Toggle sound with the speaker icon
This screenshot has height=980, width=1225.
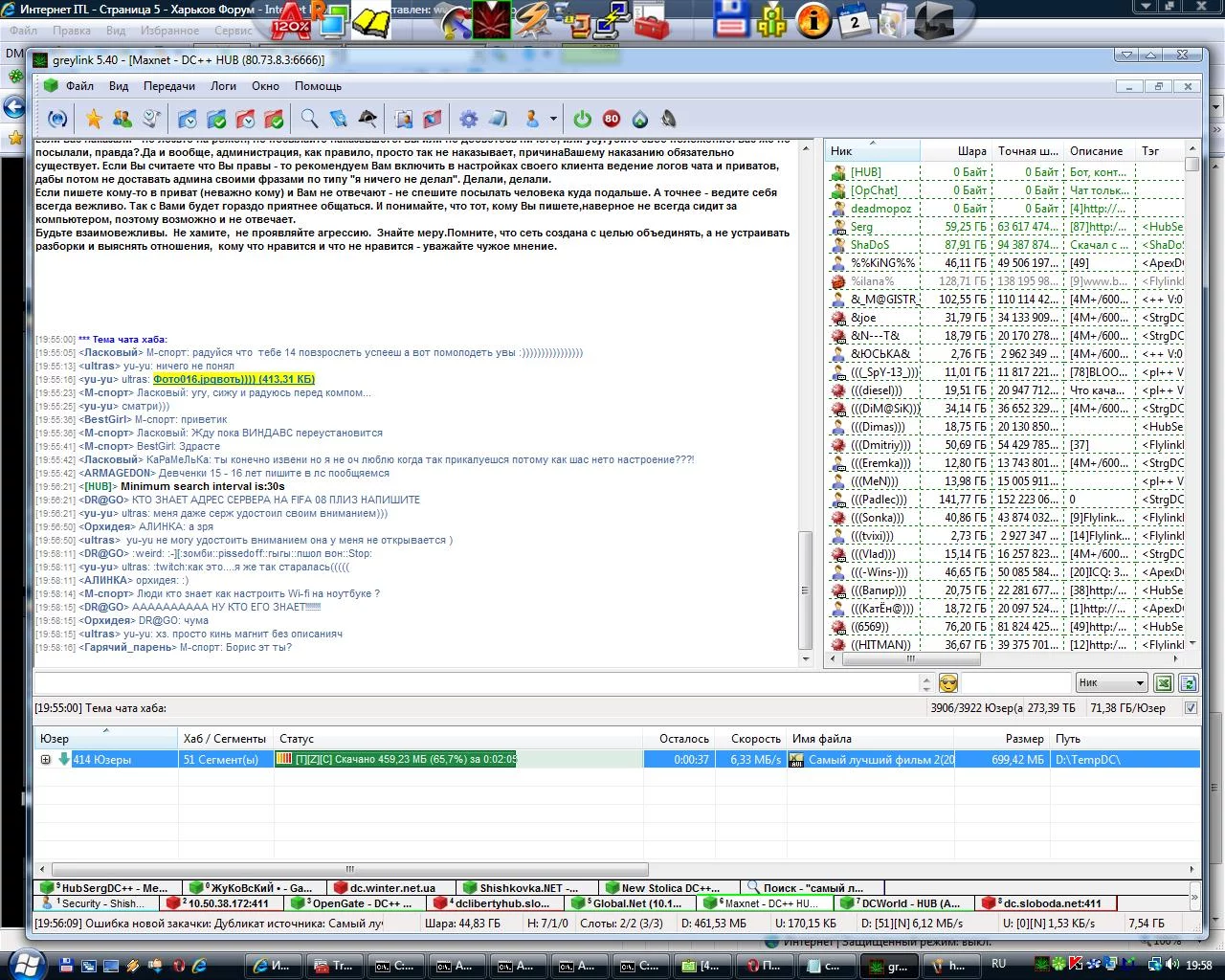(x=669, y=119)
